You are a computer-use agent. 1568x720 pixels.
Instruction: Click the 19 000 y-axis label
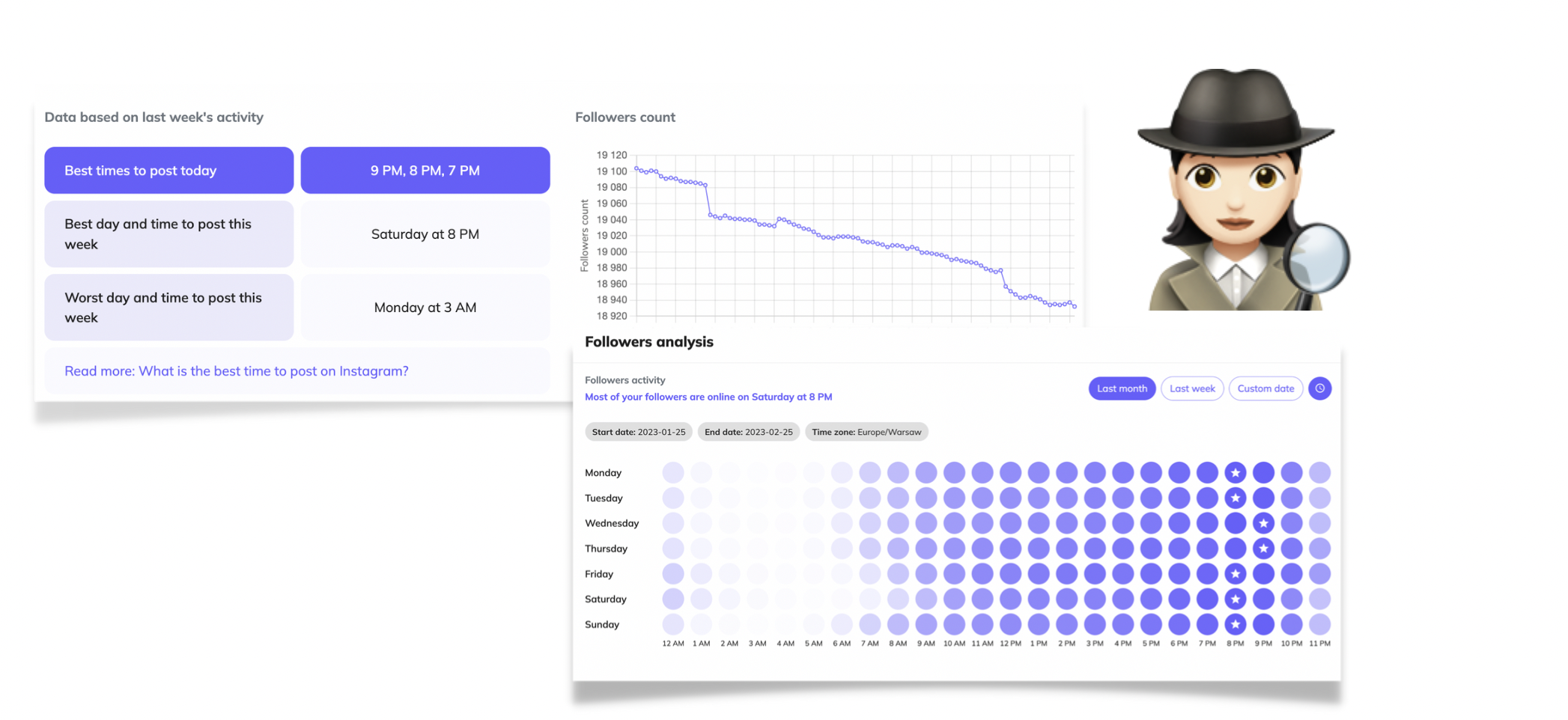(611, 251)
